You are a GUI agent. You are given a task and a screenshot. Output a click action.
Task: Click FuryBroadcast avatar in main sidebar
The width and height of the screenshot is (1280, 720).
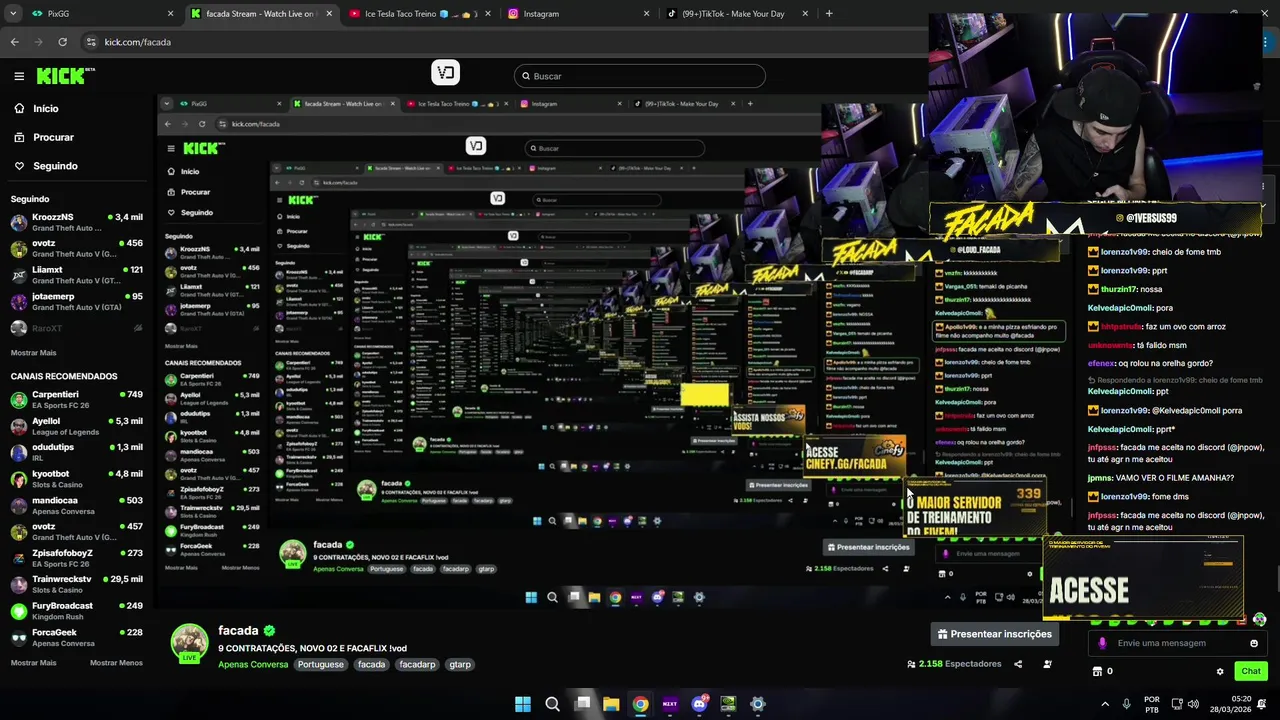point(19,611)
